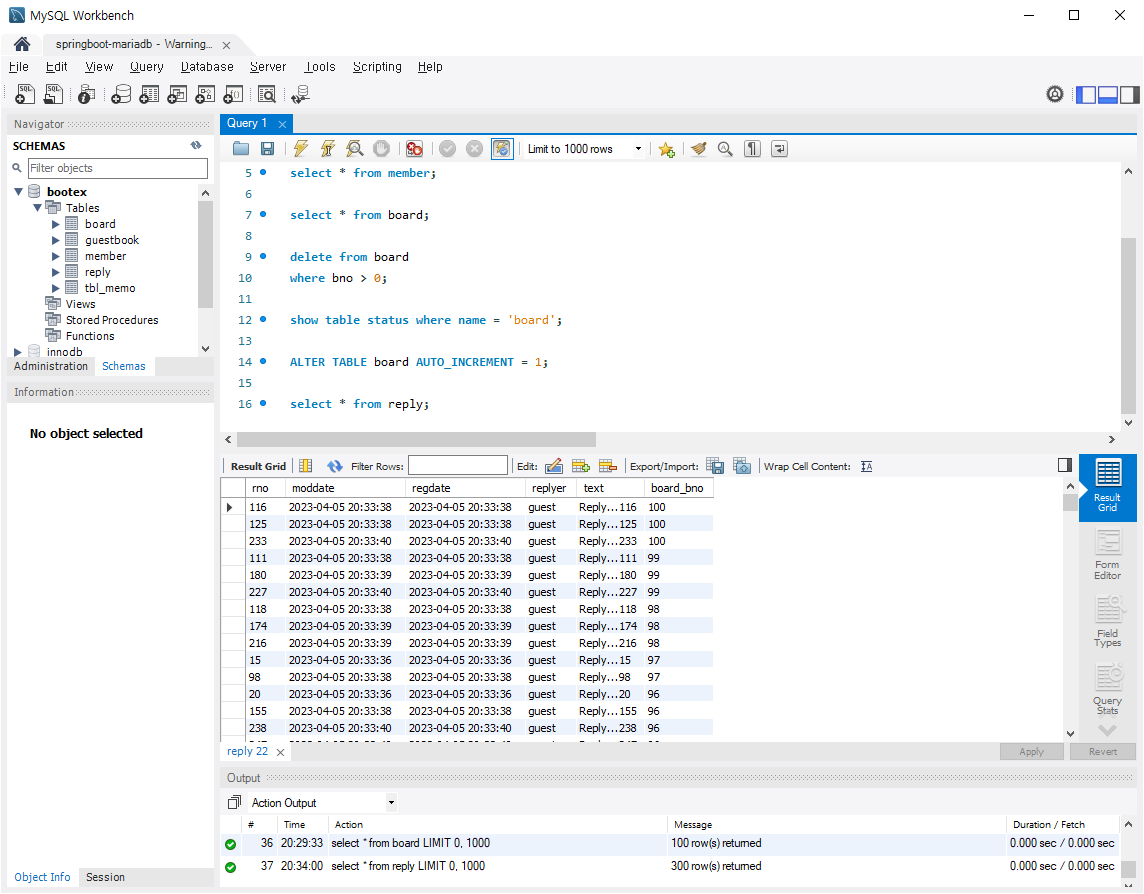Create a new stored procedure icon

click(x=205, y=94)
